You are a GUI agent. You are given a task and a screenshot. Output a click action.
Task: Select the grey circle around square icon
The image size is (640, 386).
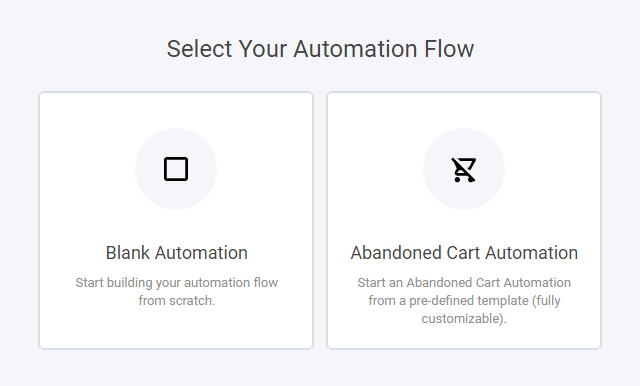176,169
